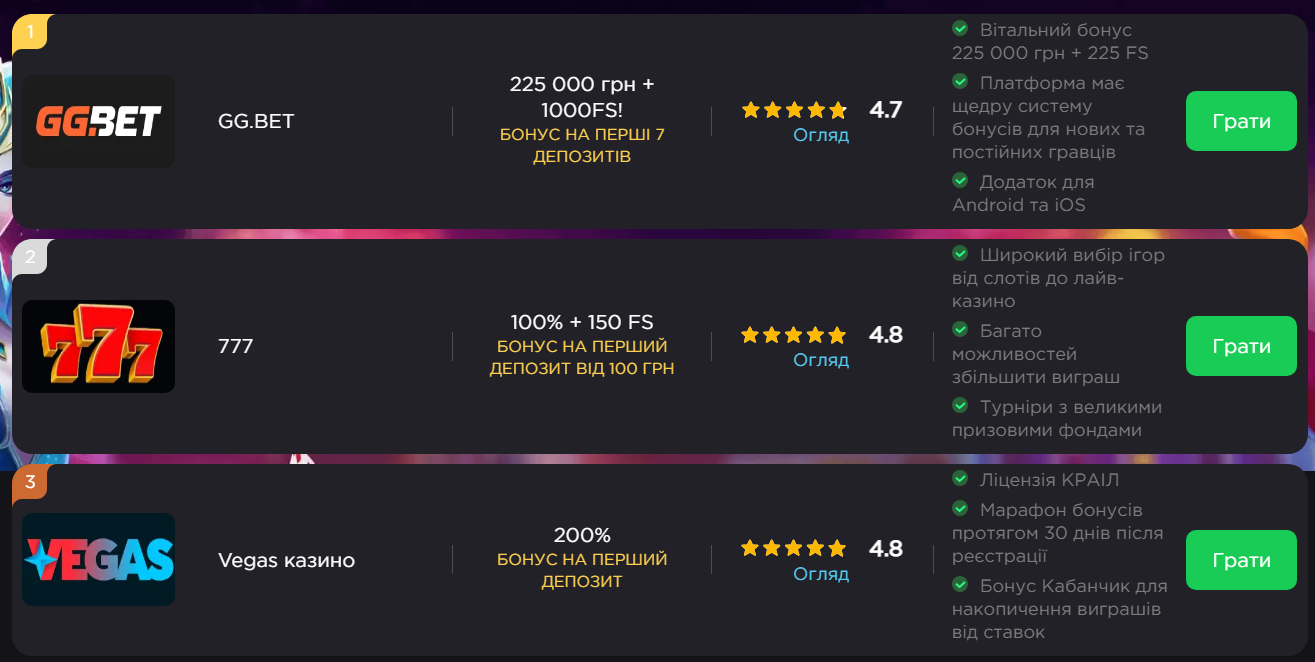This screenshot has height=662, width=1315.
Task: Click checkmark beside Турніри з великими призовими
Action: [x=960, y=405]
